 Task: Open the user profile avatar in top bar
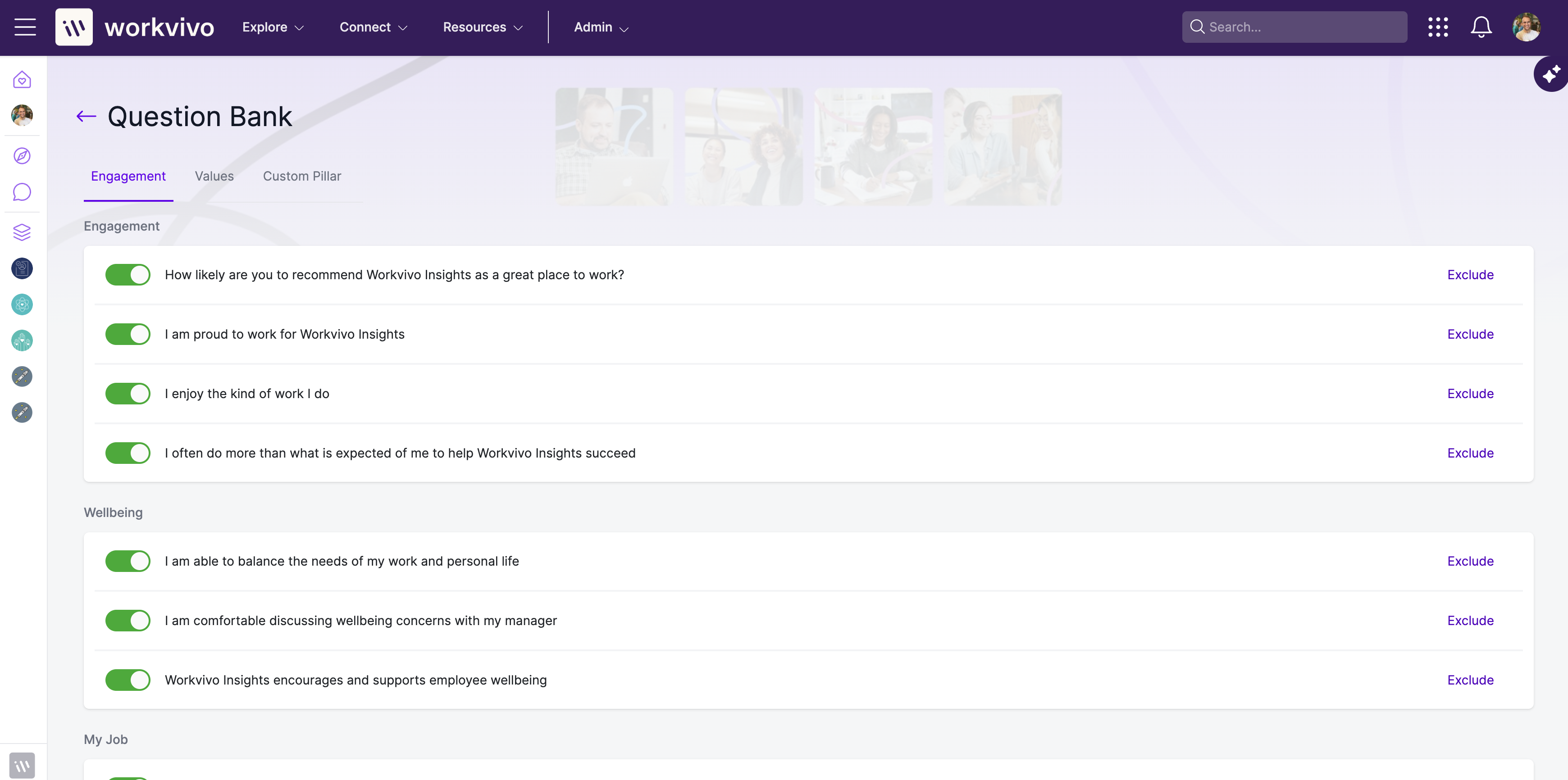pyautogui.click(x=1527, y=27)
